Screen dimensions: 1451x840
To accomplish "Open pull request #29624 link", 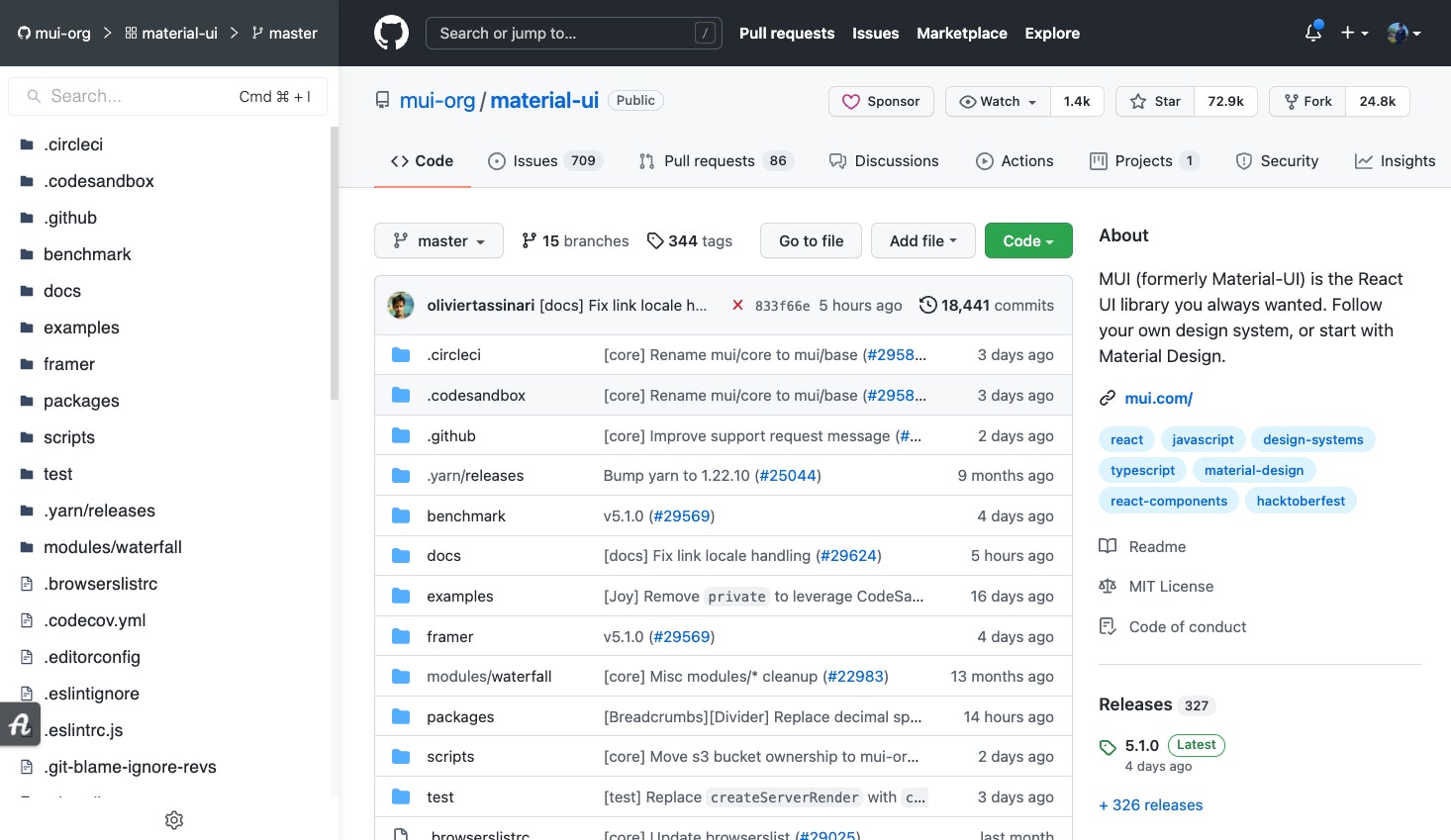I will click(848, 555).
